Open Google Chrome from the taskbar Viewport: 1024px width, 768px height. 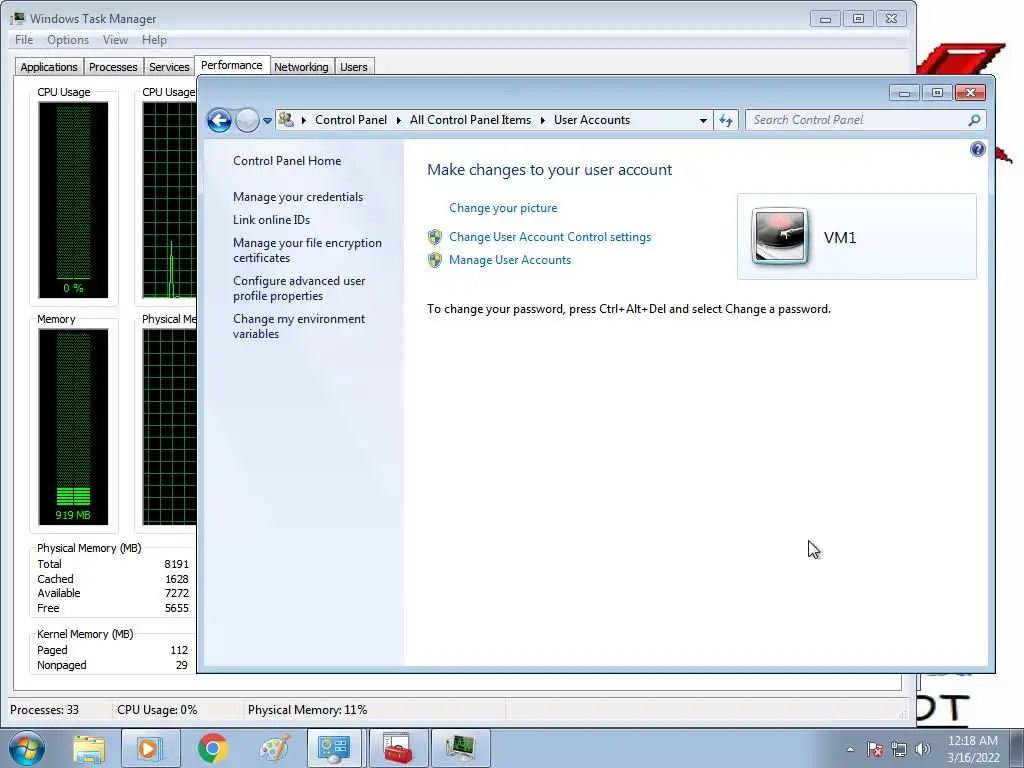click(x=212, y=748)
